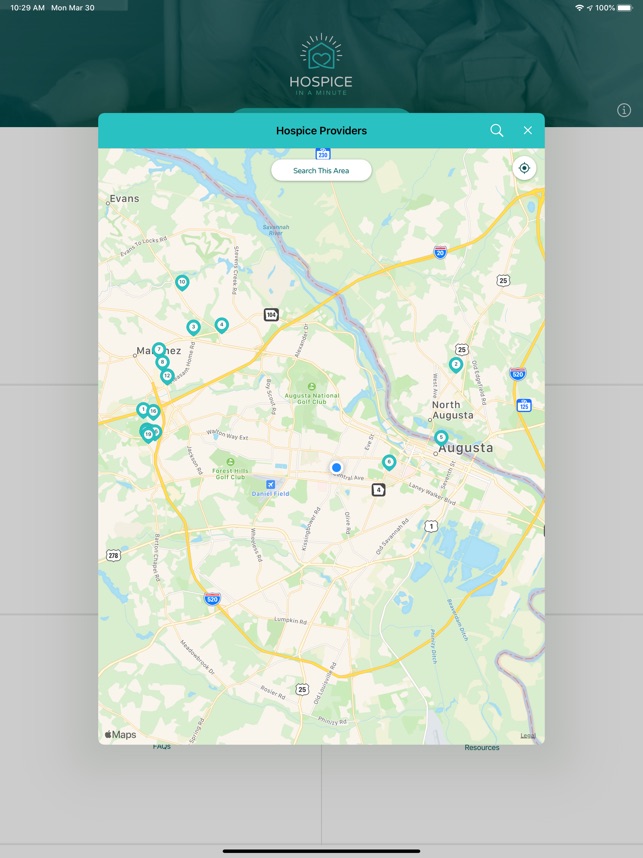Screen dimensions: 643x858
Task: Tap the Augusta city label
Action: (x=466, y=448)
